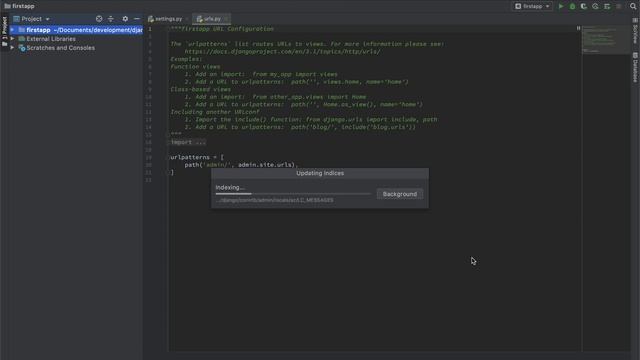Collapse all with the expand/collapse icon in the Project panel
Screen dimensions: 640x360
[111, 19]
